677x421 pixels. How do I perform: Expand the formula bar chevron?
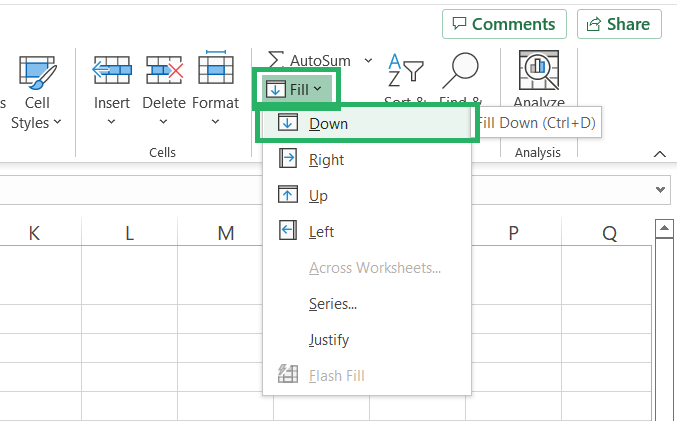661,189
